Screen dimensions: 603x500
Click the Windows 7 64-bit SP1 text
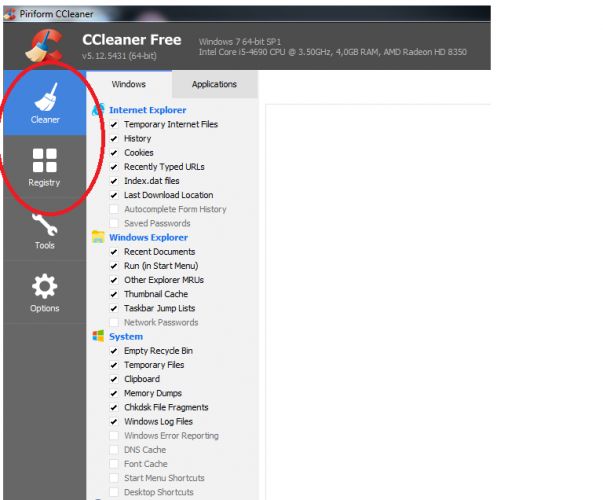pyautogui.click(x=240, y=42)
